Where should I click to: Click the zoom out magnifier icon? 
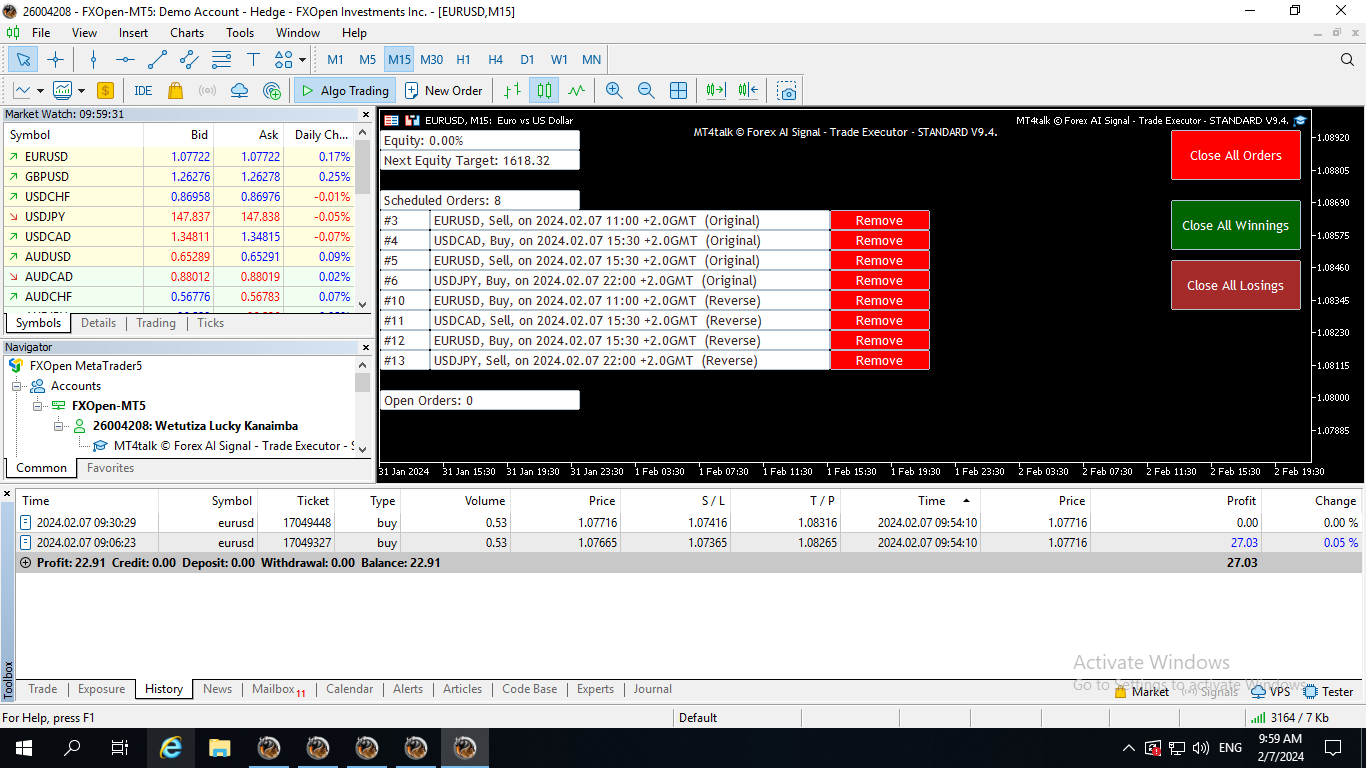[646, 91]
